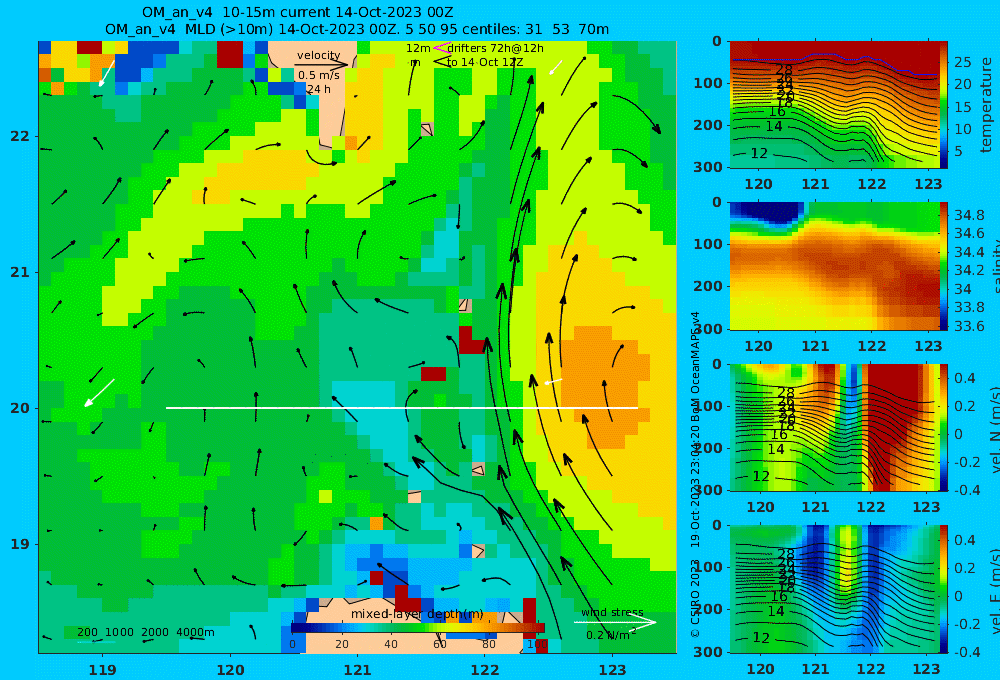
Task: Click the 'vel. E (m/s)' axis label
Action: coord(994,591)
